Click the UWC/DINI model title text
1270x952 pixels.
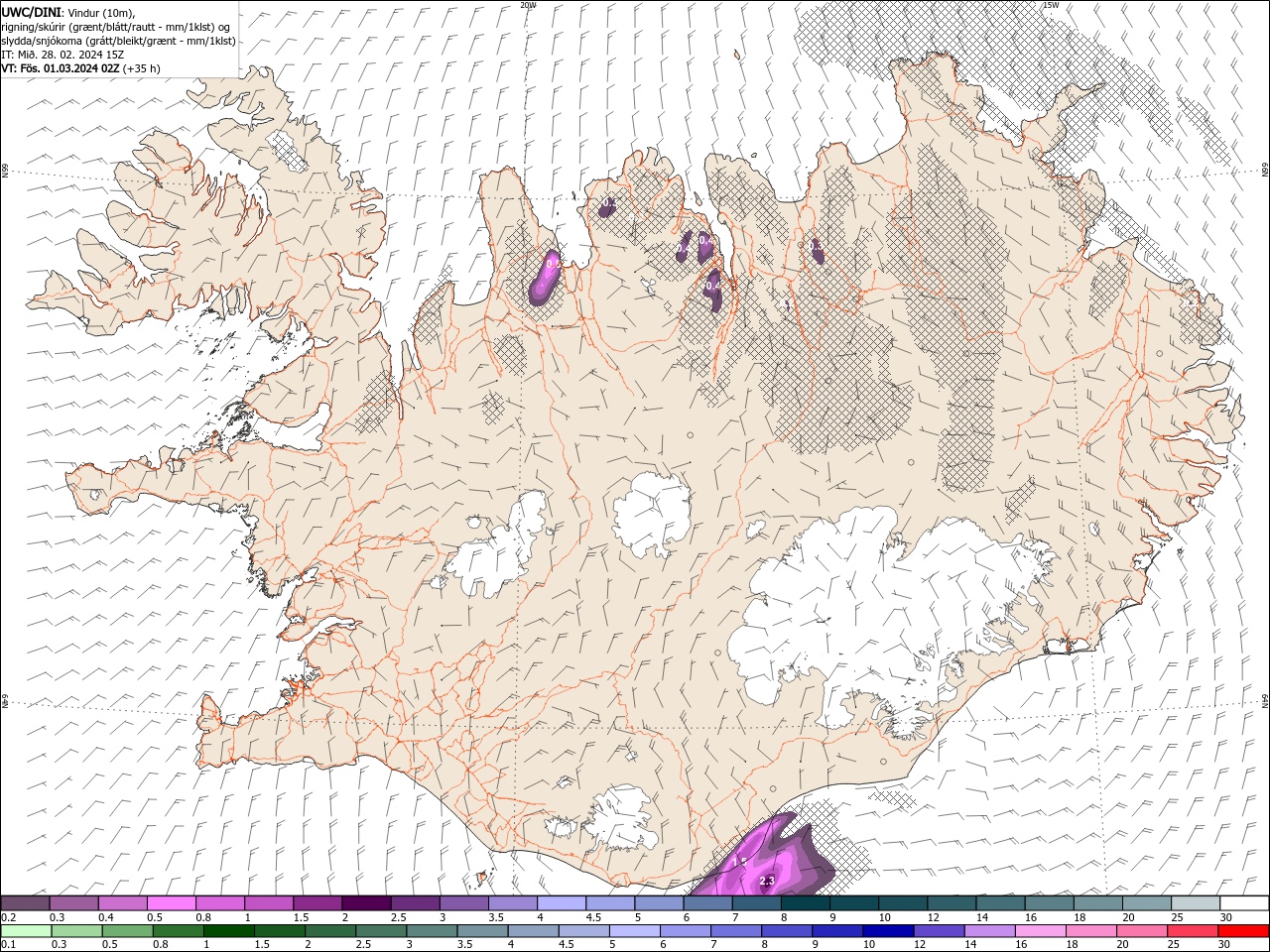click(32, 11)
